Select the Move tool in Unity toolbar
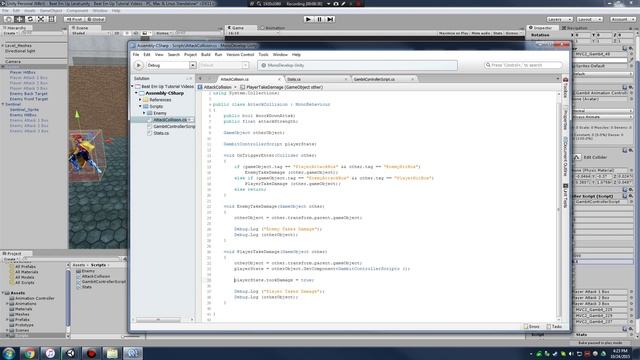The image size is (640, 360). point(19,19)
